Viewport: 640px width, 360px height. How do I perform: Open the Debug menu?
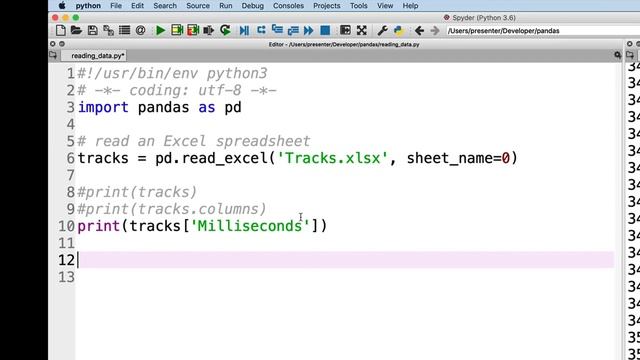pyautogui.click(x=253, y=6)
